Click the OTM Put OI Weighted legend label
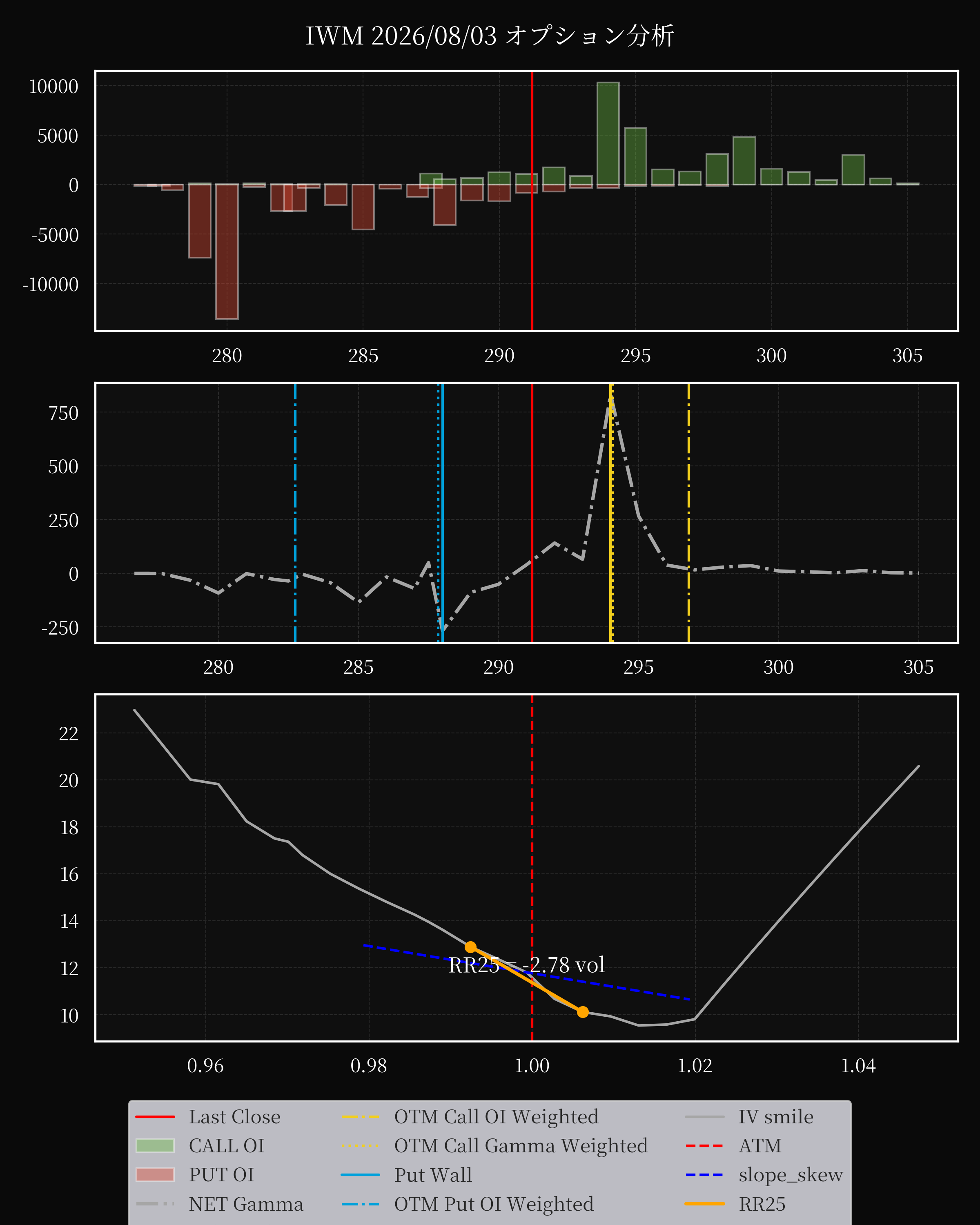Screen dimensions: 980x1225 point(494,1204)
